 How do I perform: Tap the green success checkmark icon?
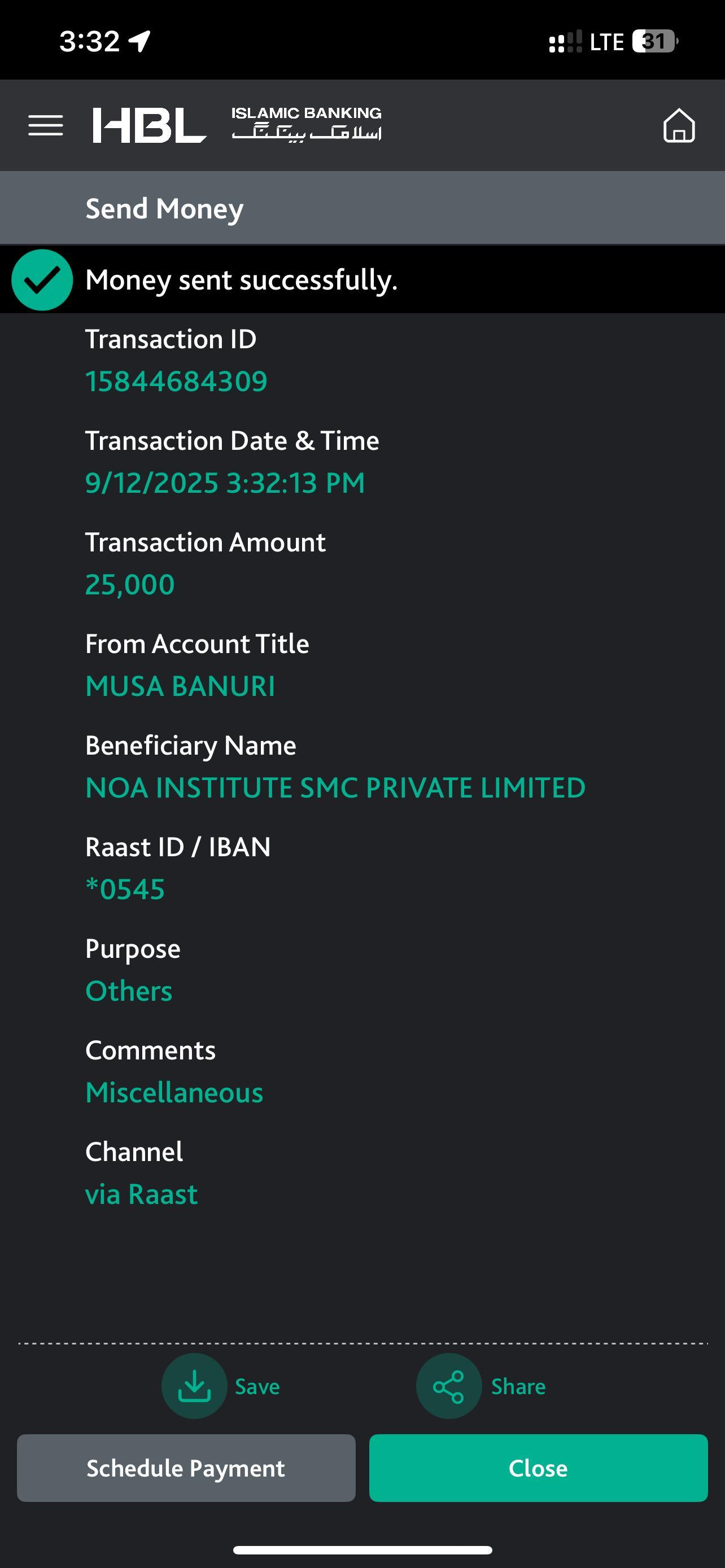click(x=42, y=280)
